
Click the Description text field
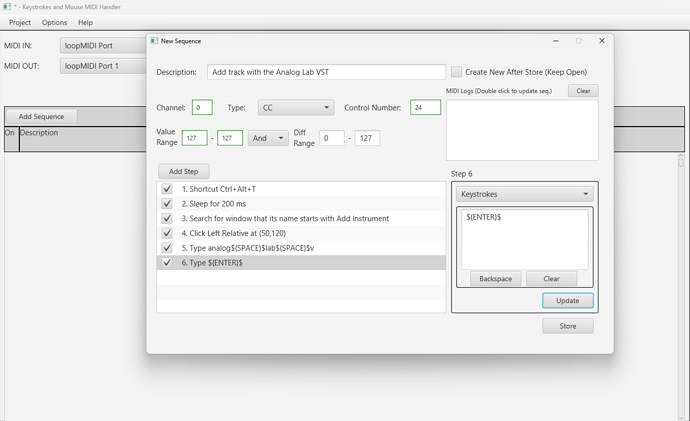pos(327,72)
